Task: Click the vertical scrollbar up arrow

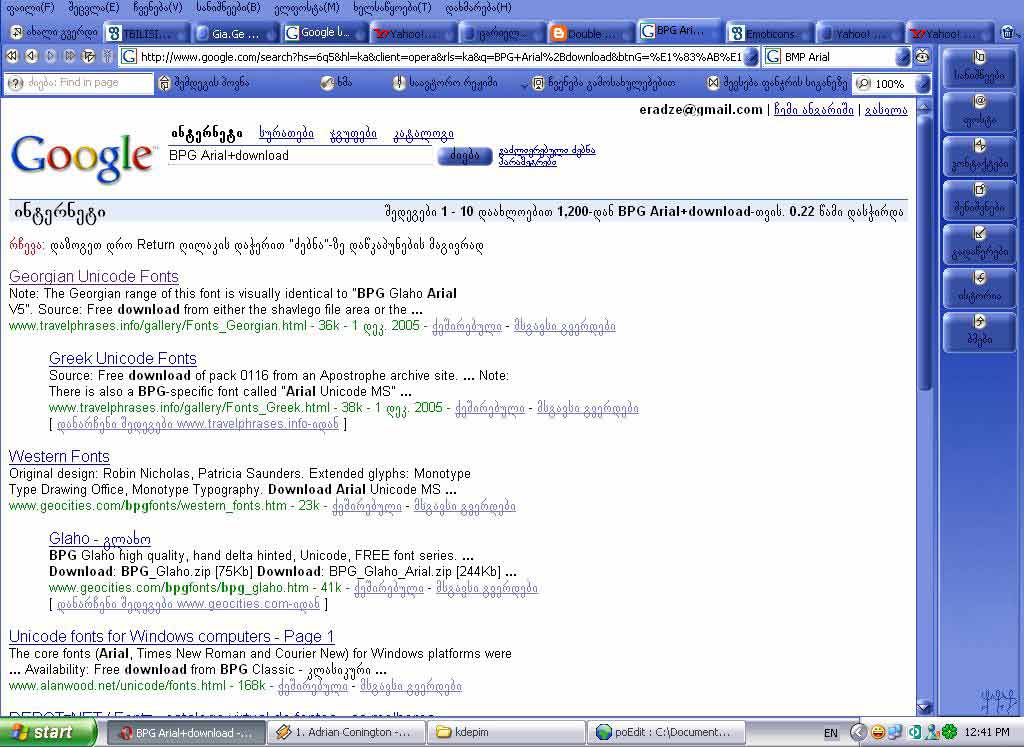Action: (x=923, y=107)
